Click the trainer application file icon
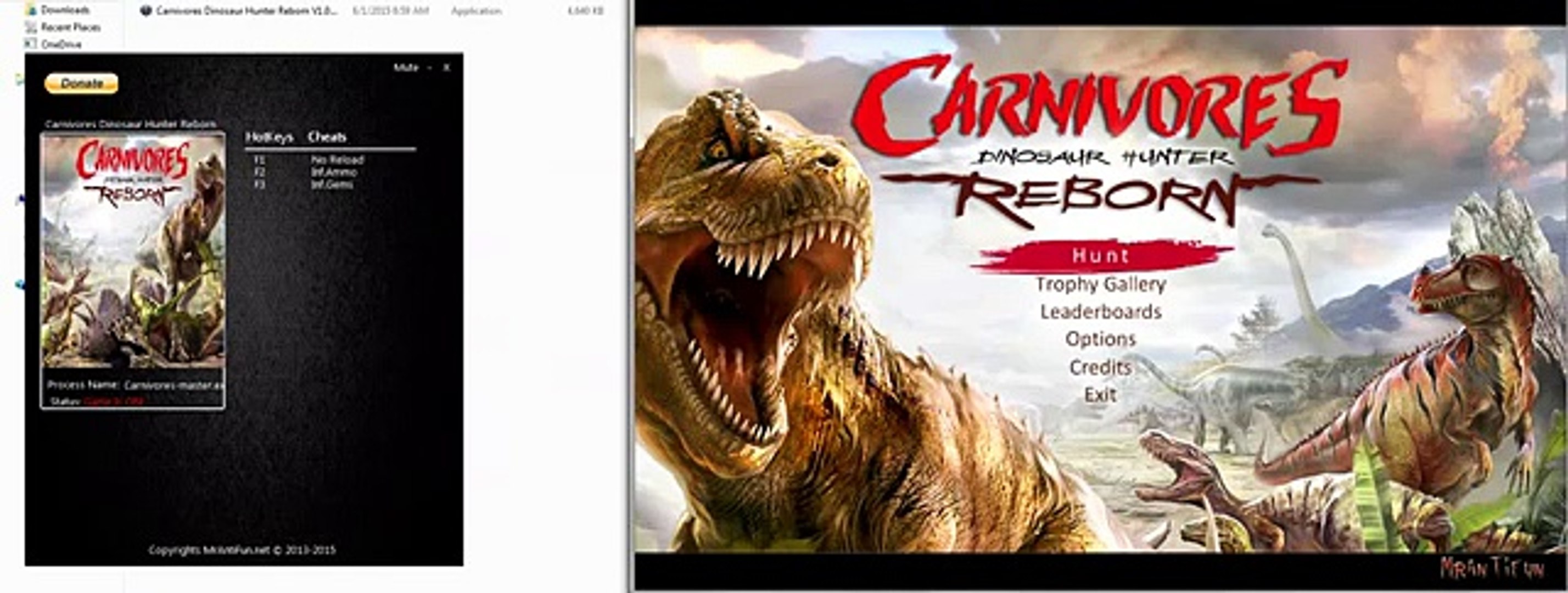This screenshot has width=1568, height=593. (145, 11)
